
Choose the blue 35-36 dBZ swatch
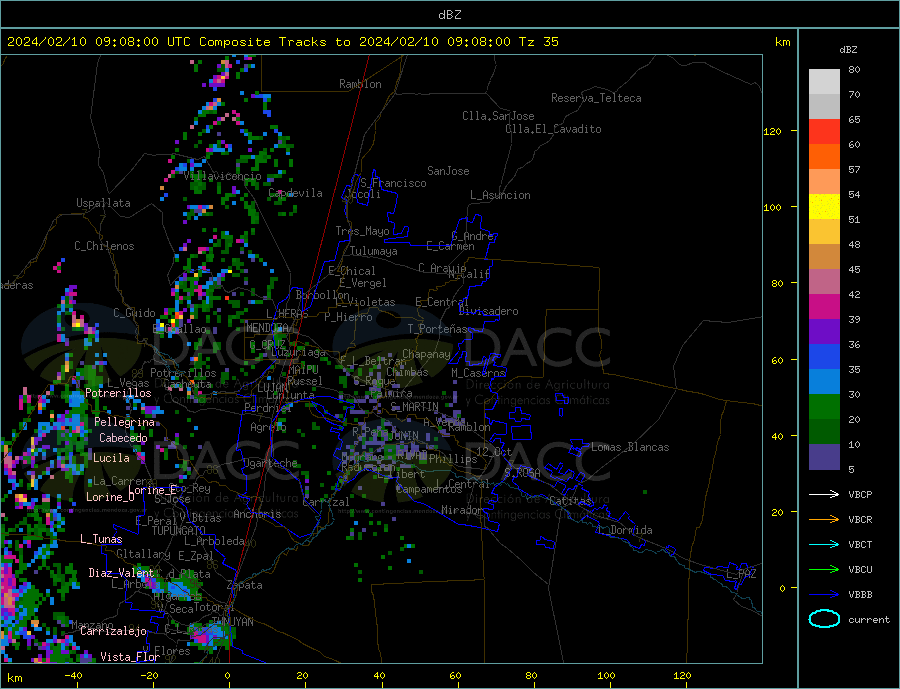824,357
